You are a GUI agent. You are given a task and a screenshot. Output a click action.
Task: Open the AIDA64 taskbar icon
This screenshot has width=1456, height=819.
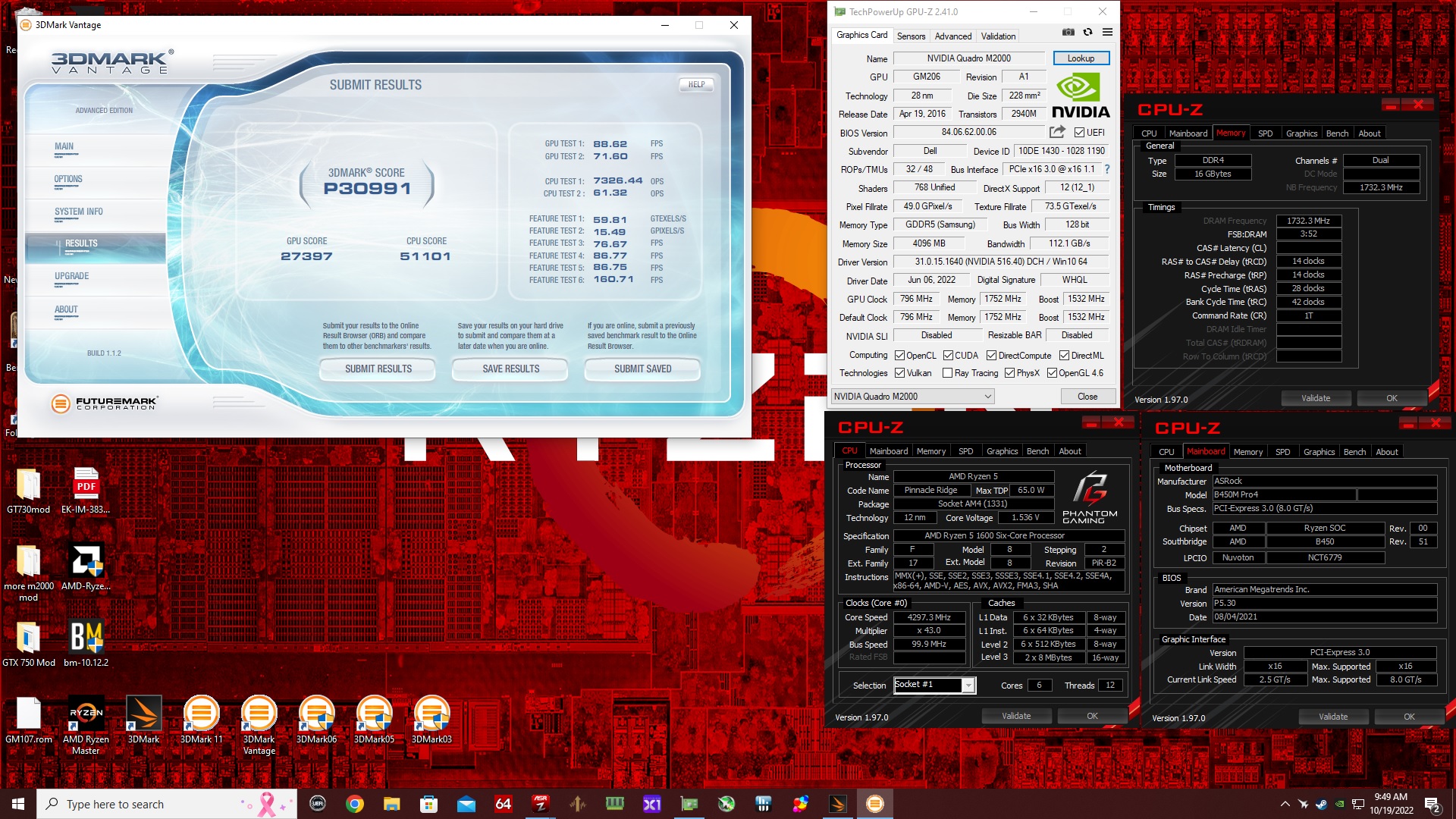coord(503,804)
